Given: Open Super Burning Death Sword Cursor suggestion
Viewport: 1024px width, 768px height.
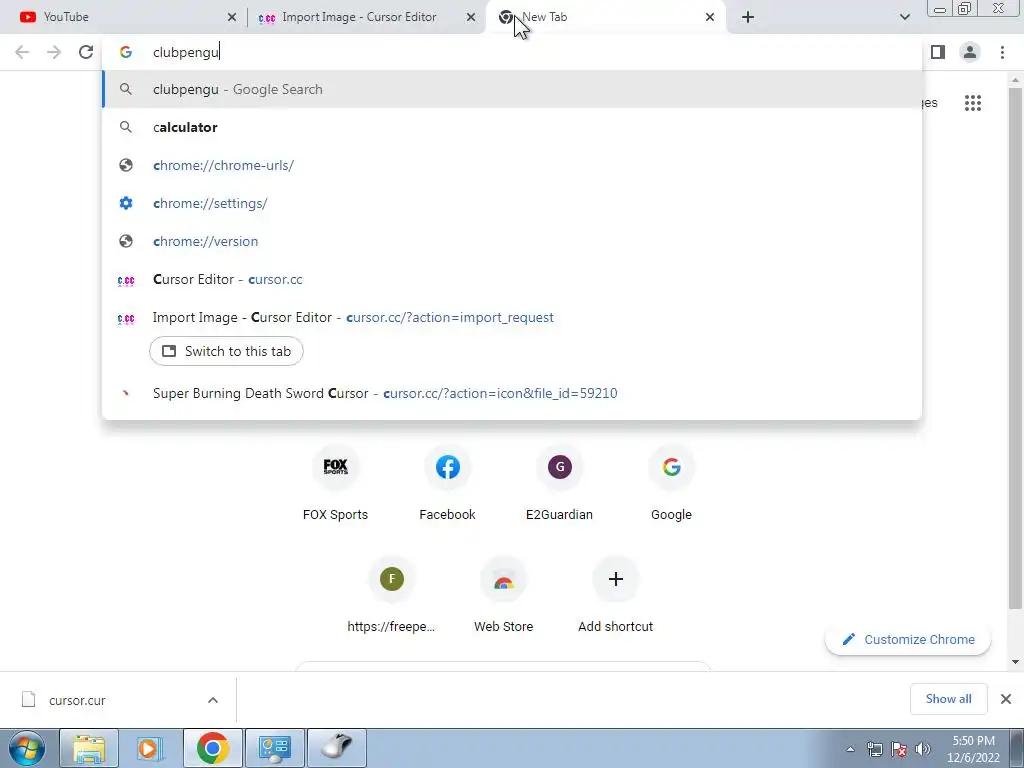Looking at the screenshot, I should point(512,393).
